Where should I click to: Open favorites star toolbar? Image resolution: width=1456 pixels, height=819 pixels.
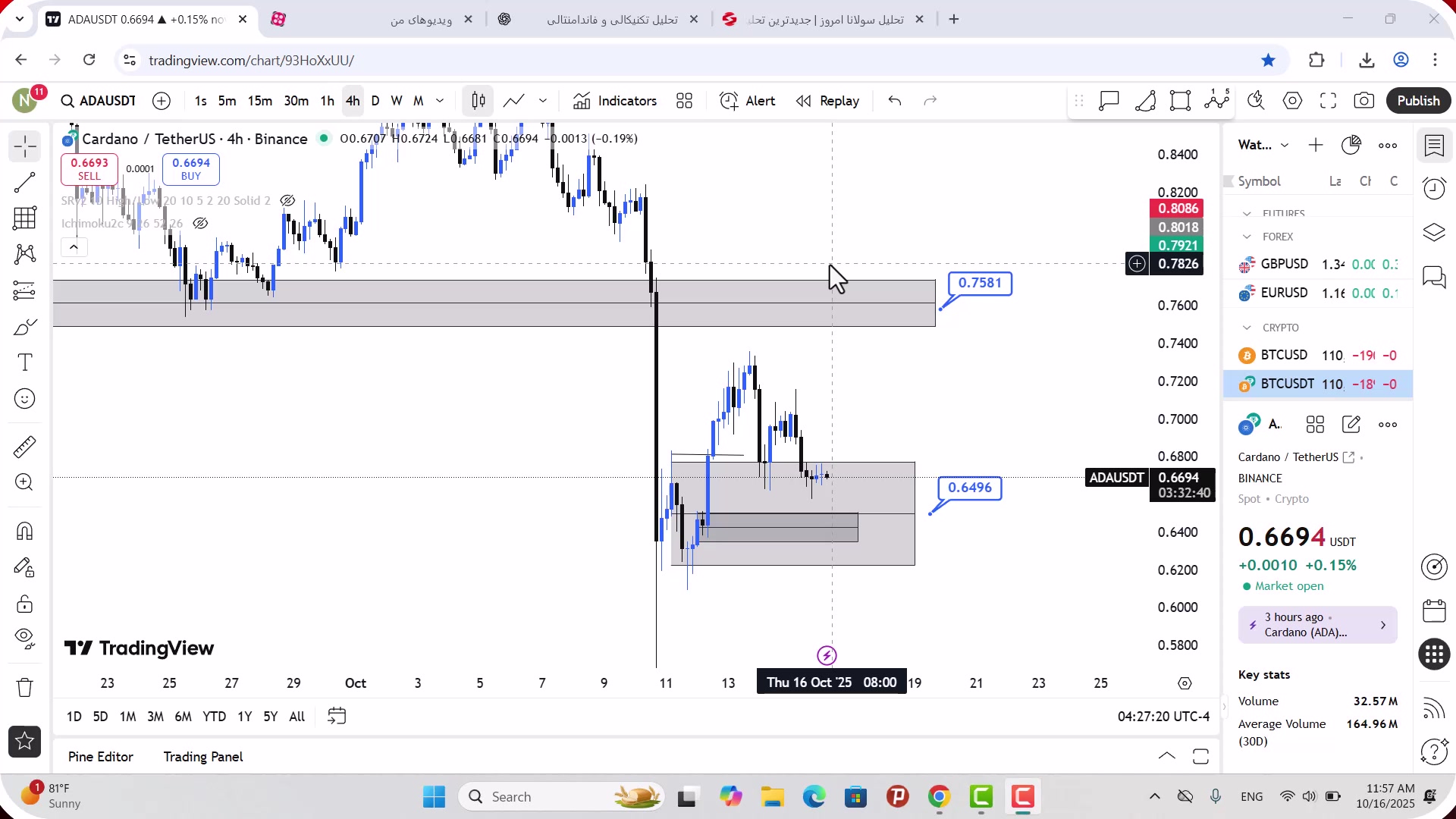coord(25,742)
